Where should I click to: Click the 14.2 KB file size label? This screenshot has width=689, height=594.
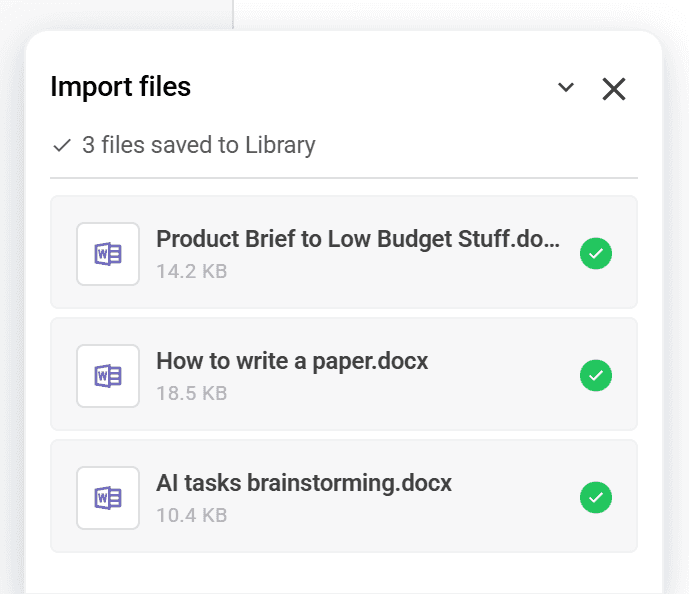pos(192,271)
